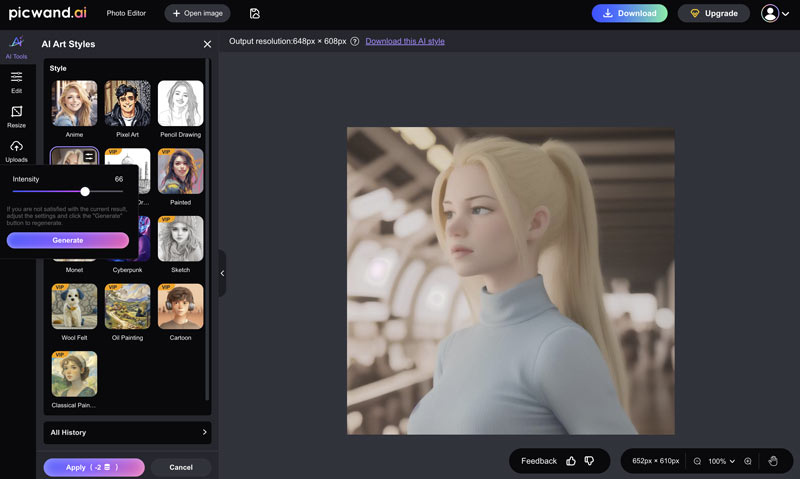Click the Feedback label
The width and height of the screenshot is (800, 479).
(x=539, y=461)
